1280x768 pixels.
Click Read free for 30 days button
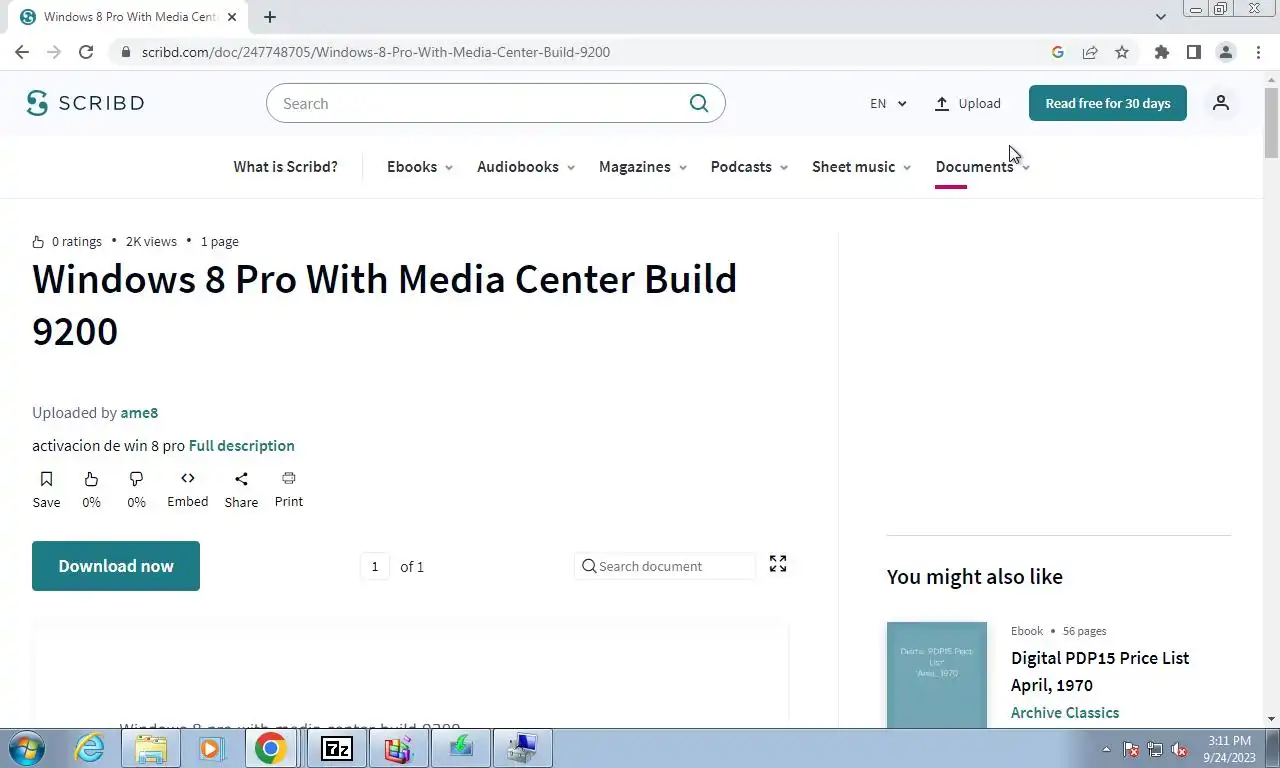coord(1108,103)
